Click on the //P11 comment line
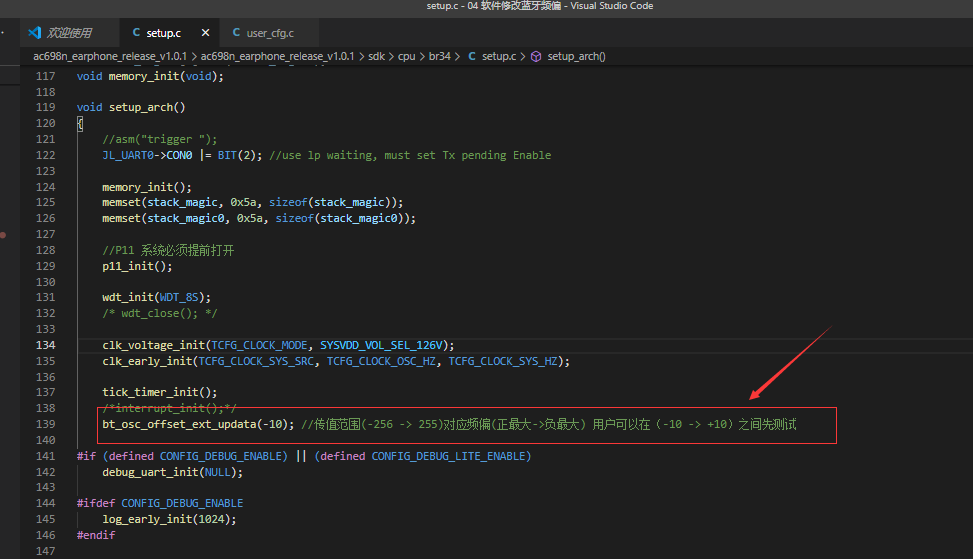The height and width of the screenshot is (559, 973). [x=168, y=250]
